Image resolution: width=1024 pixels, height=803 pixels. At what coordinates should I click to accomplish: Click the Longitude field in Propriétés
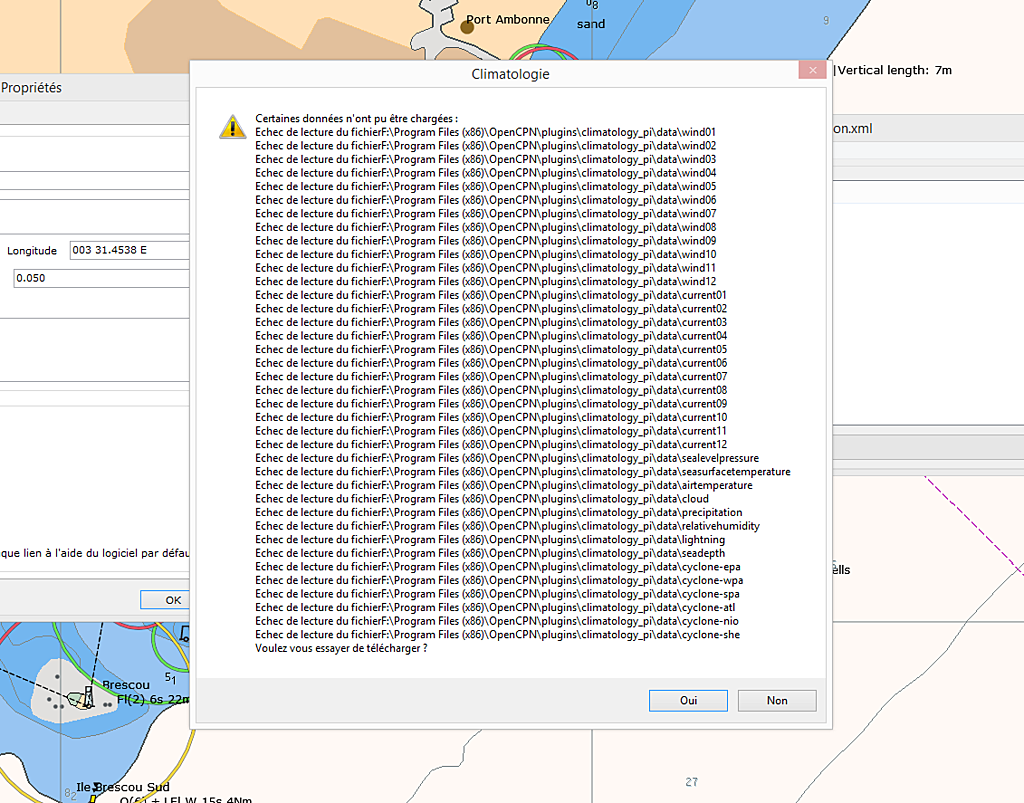129,250
